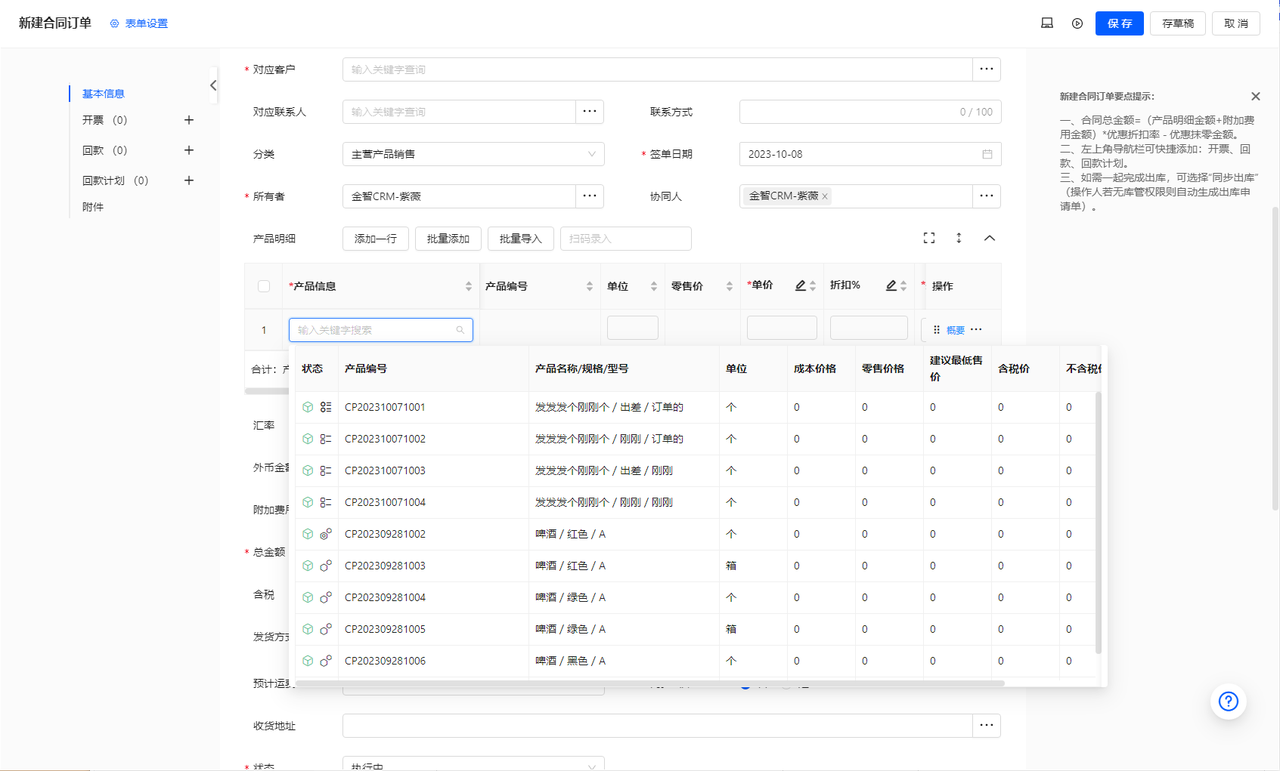The width and height of the screenshot is (1280, 771).
Task: Open 对应联系人 ellipsis lookup button
Action: point(590,111)
